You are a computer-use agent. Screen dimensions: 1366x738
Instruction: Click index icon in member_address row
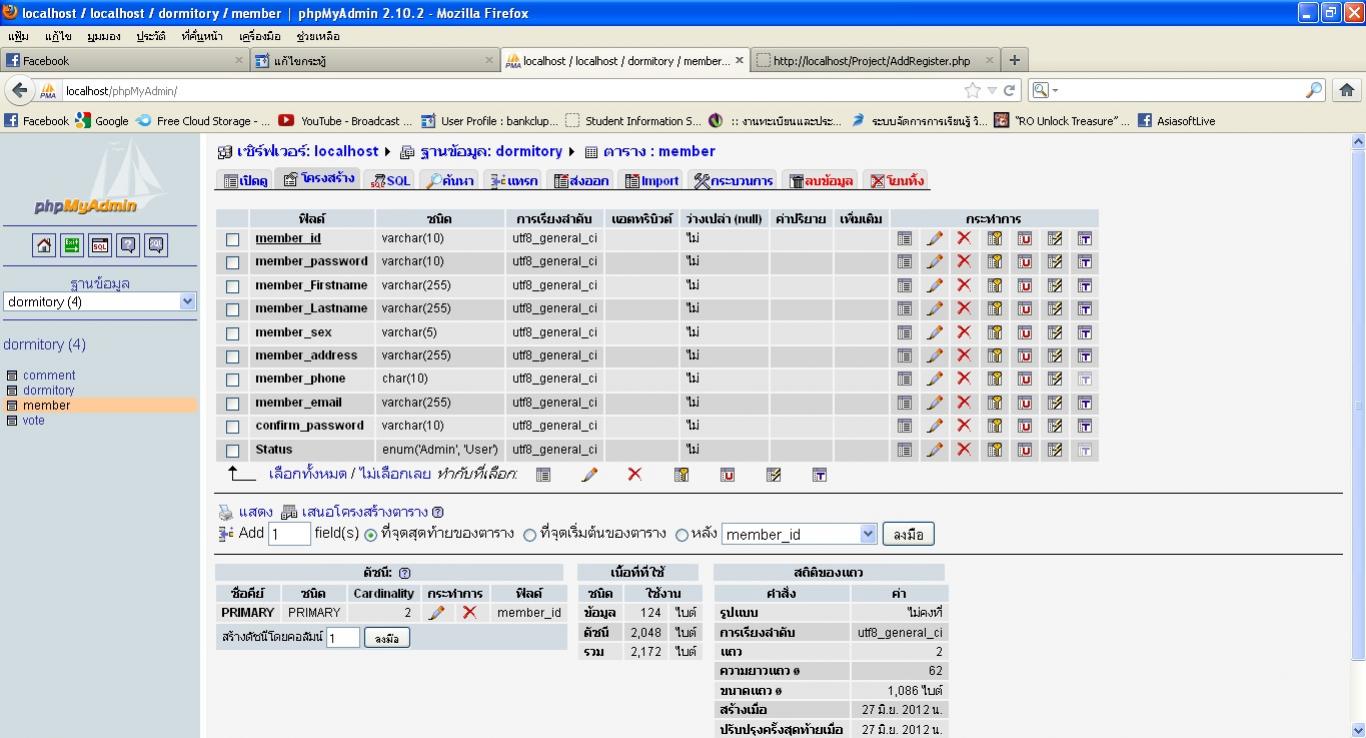[1054, 355]
